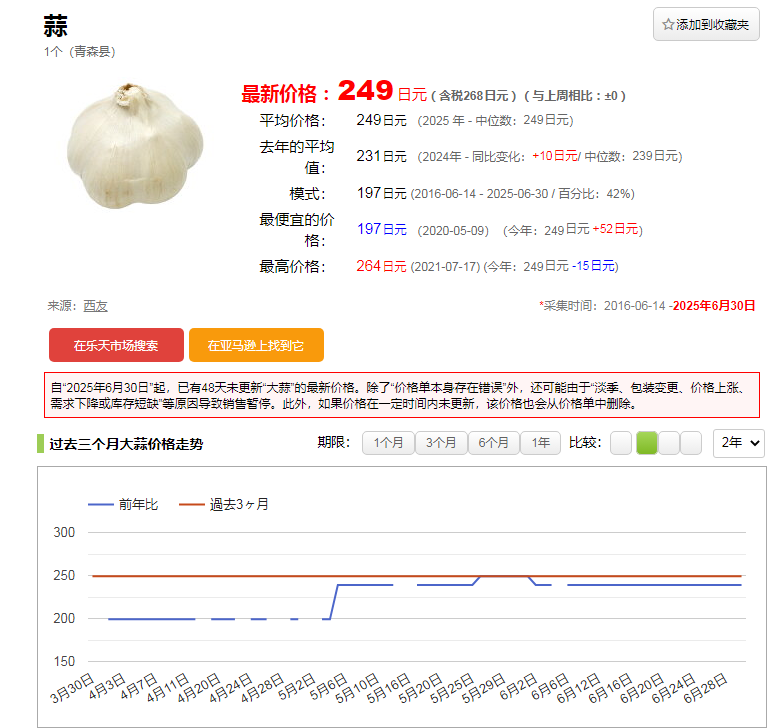The width and height of the screenshot is (768, 728).
Task: Open the 西友 source link
Action: pos(96,306)
